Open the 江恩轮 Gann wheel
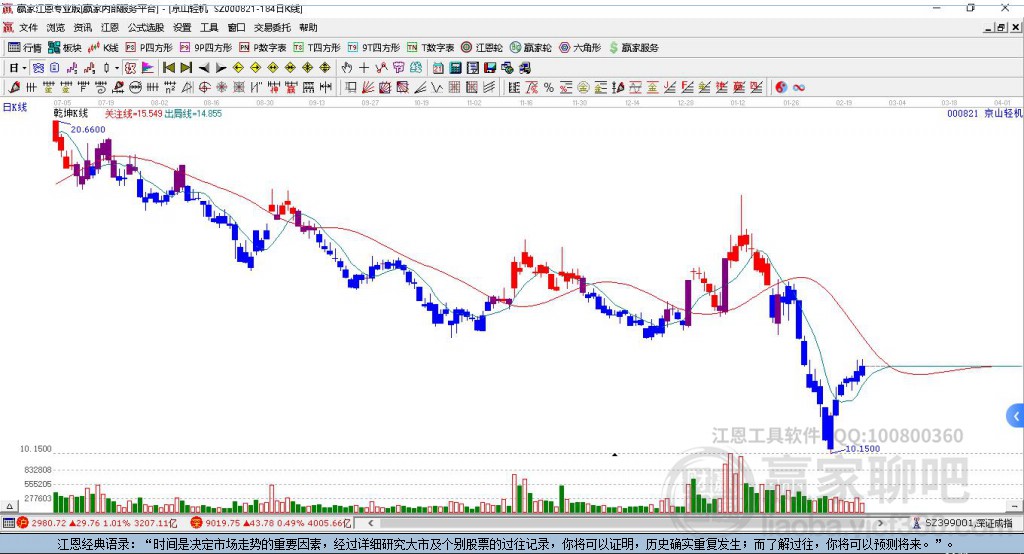 tap(482, 48)
